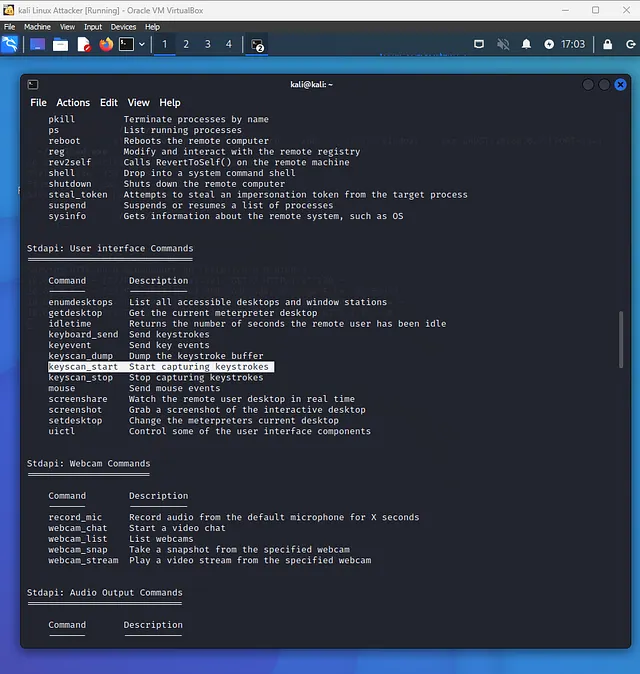Open VirtualBox File menu
This screenshot has height=674, width=640.
(x=9, y=27)
